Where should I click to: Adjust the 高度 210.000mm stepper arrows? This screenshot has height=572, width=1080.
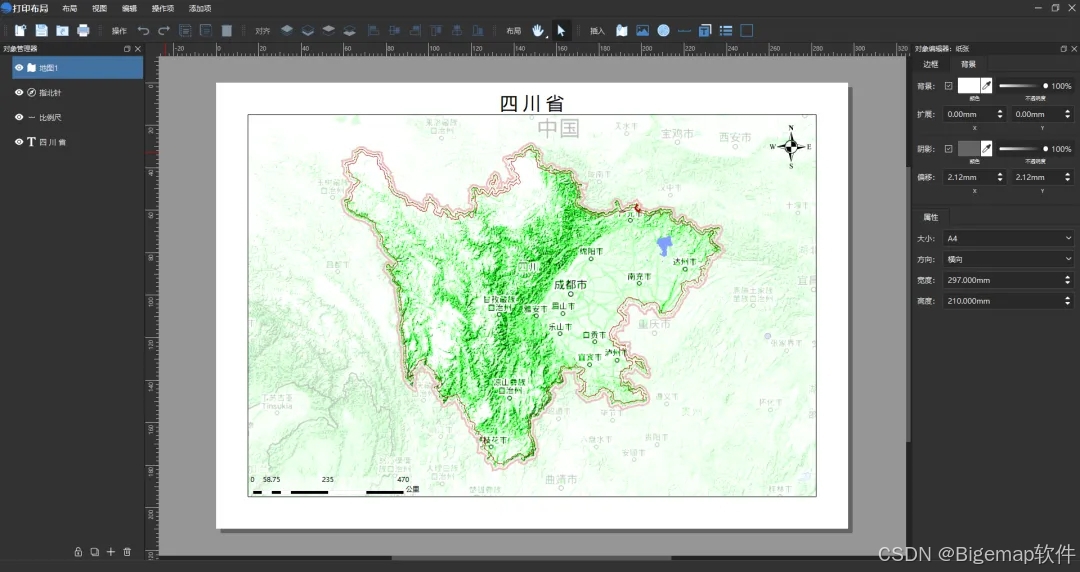tap(1068, 301)
